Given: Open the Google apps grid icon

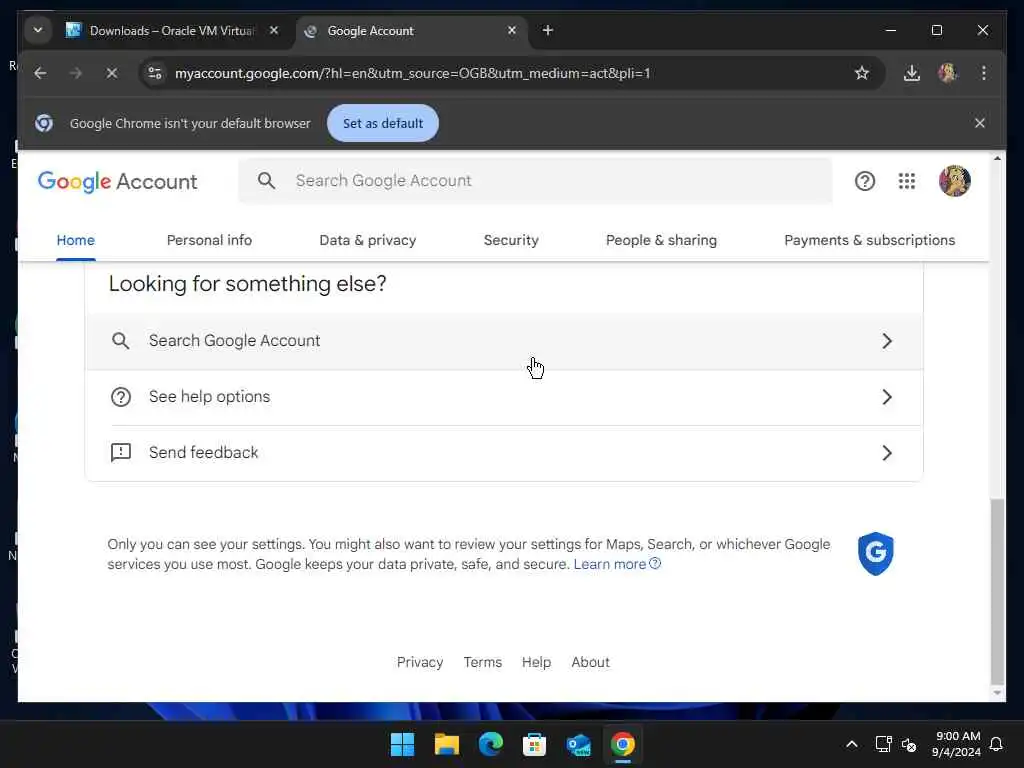Looking at the screenshot, I should tap(906, 181).
